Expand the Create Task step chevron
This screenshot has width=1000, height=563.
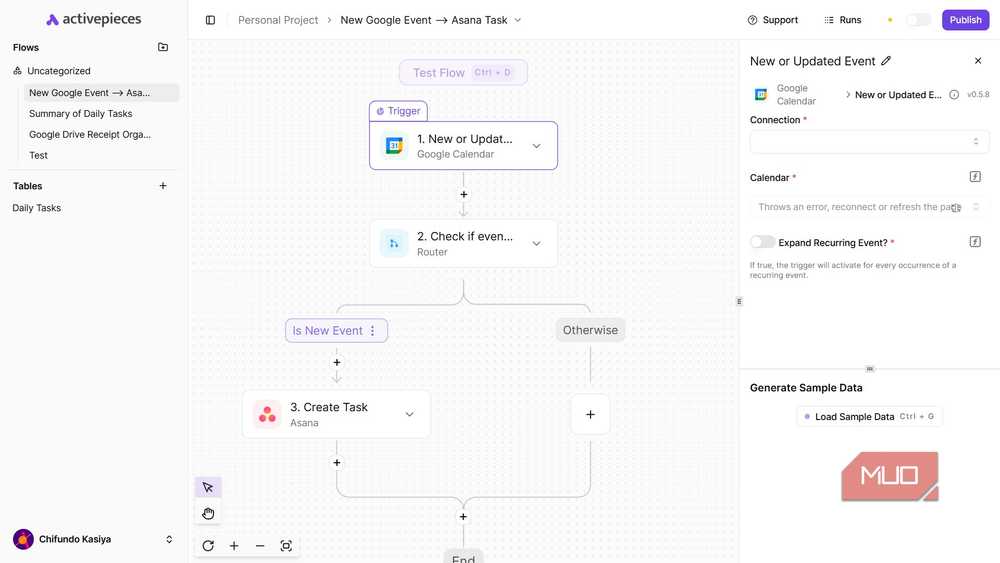click(409, 414)
